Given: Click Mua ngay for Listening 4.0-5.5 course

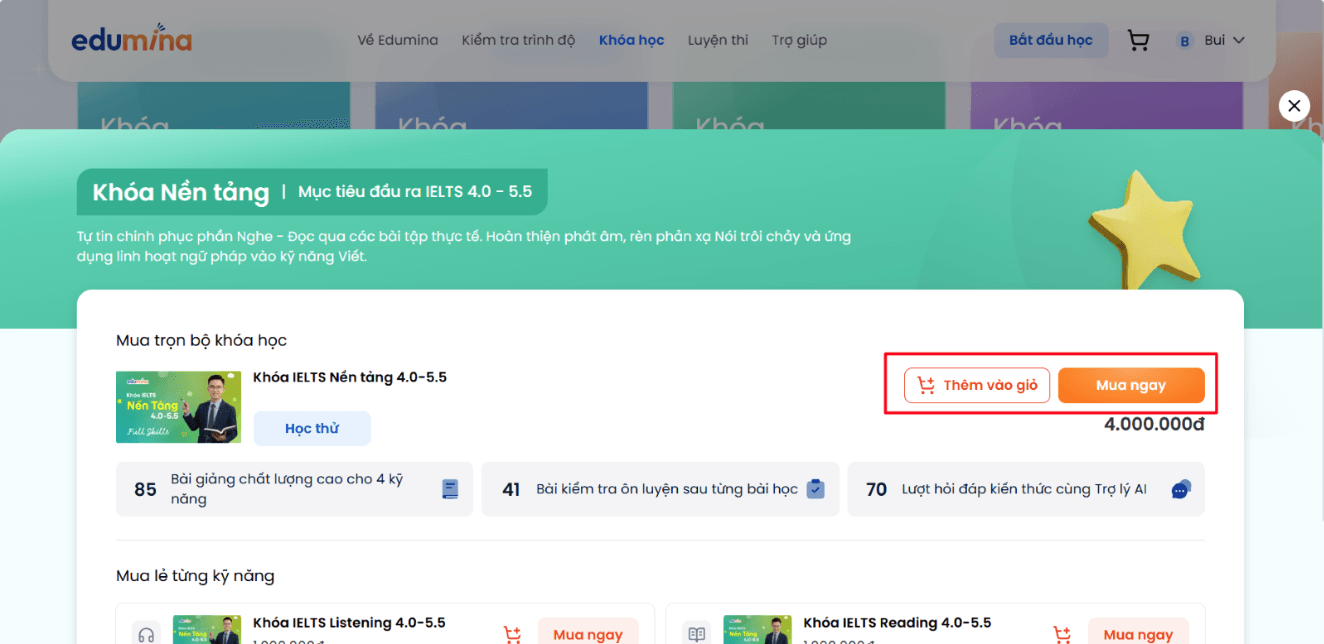Looking at the screenshot, I should pos(588,632).
